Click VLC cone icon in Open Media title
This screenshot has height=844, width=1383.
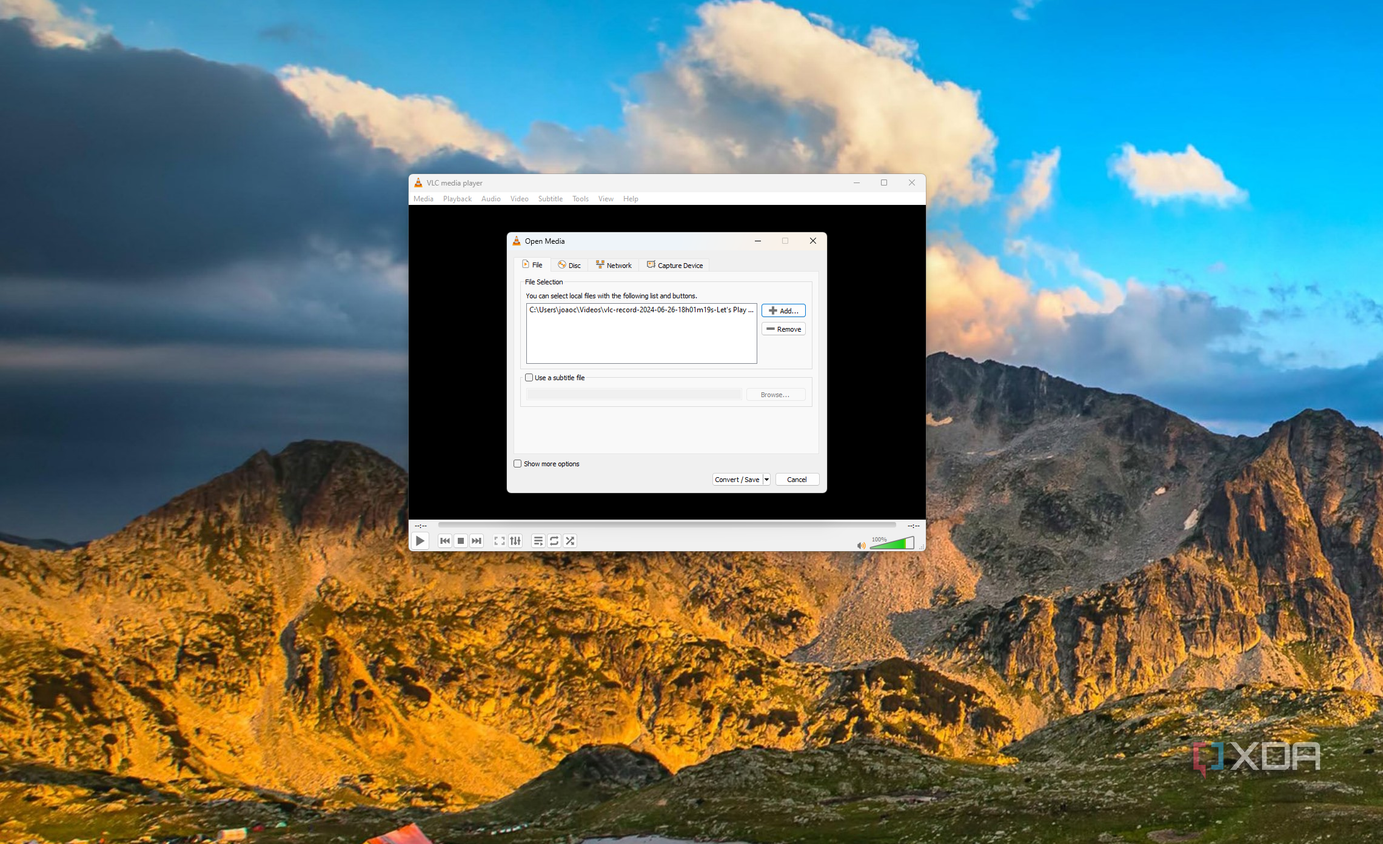517,241
